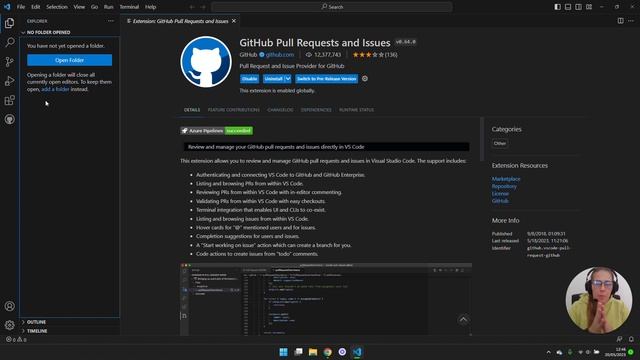Open the GitHub resource link
Viewport: 640px width, 360px height.
click(x=500, y=201)
